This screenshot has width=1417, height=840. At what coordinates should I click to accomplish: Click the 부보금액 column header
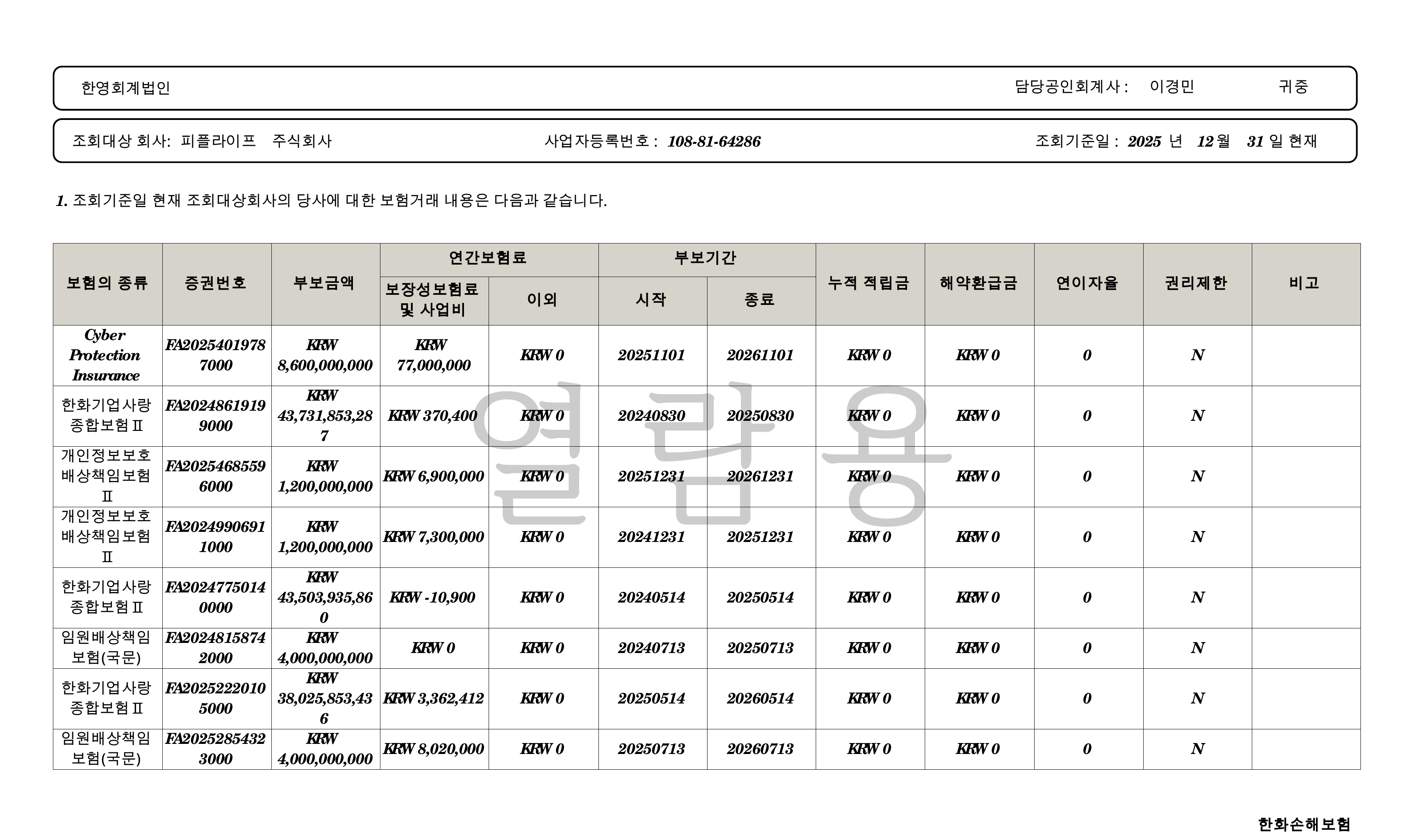point(324,283)
